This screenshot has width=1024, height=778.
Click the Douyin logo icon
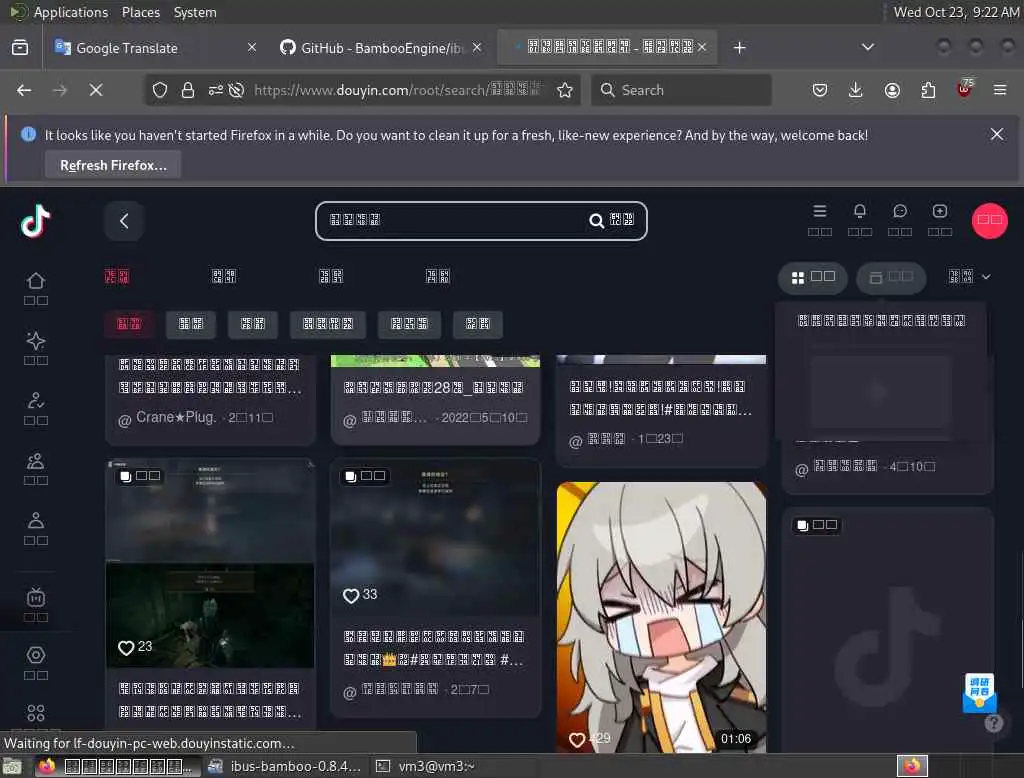coord(35,221)
